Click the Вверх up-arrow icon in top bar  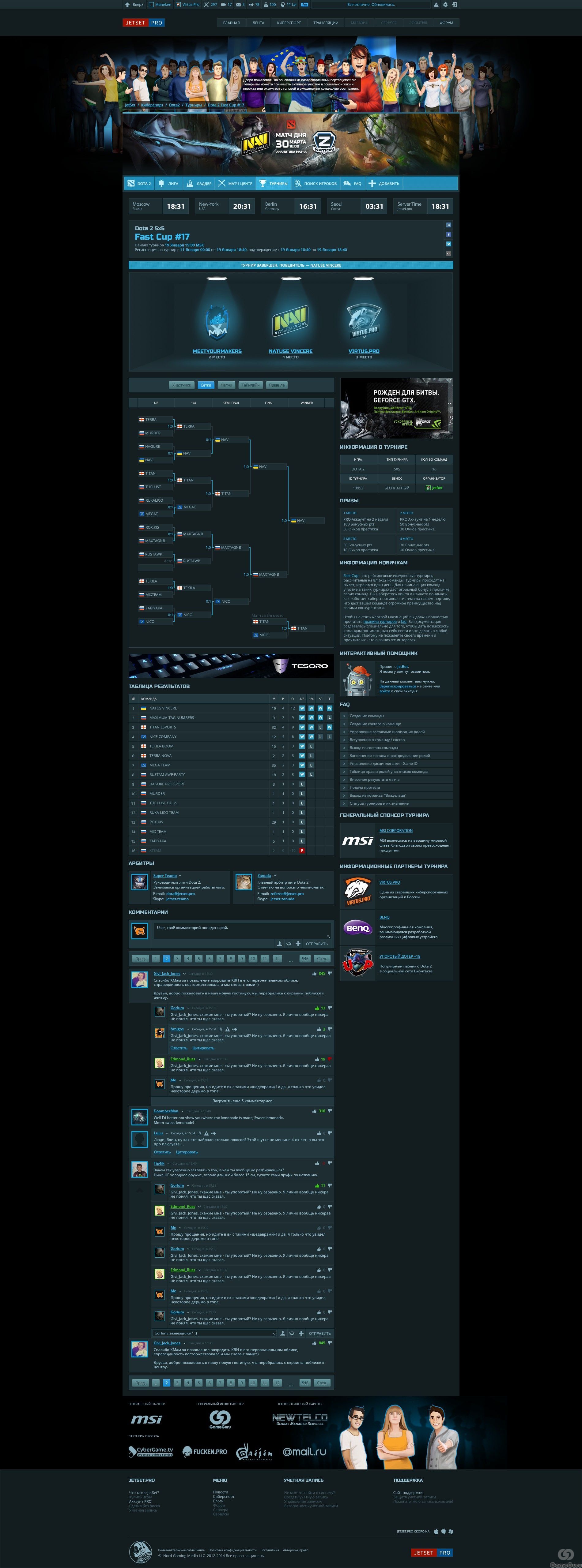(127, 4)
